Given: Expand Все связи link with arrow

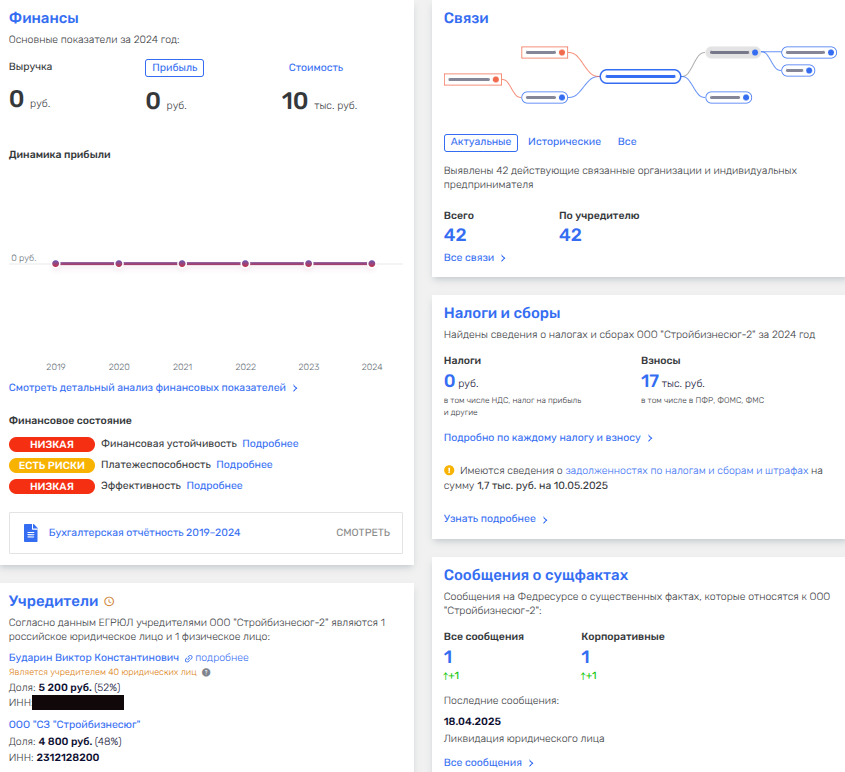Looking at the screenshot, I should click(475, 258).
